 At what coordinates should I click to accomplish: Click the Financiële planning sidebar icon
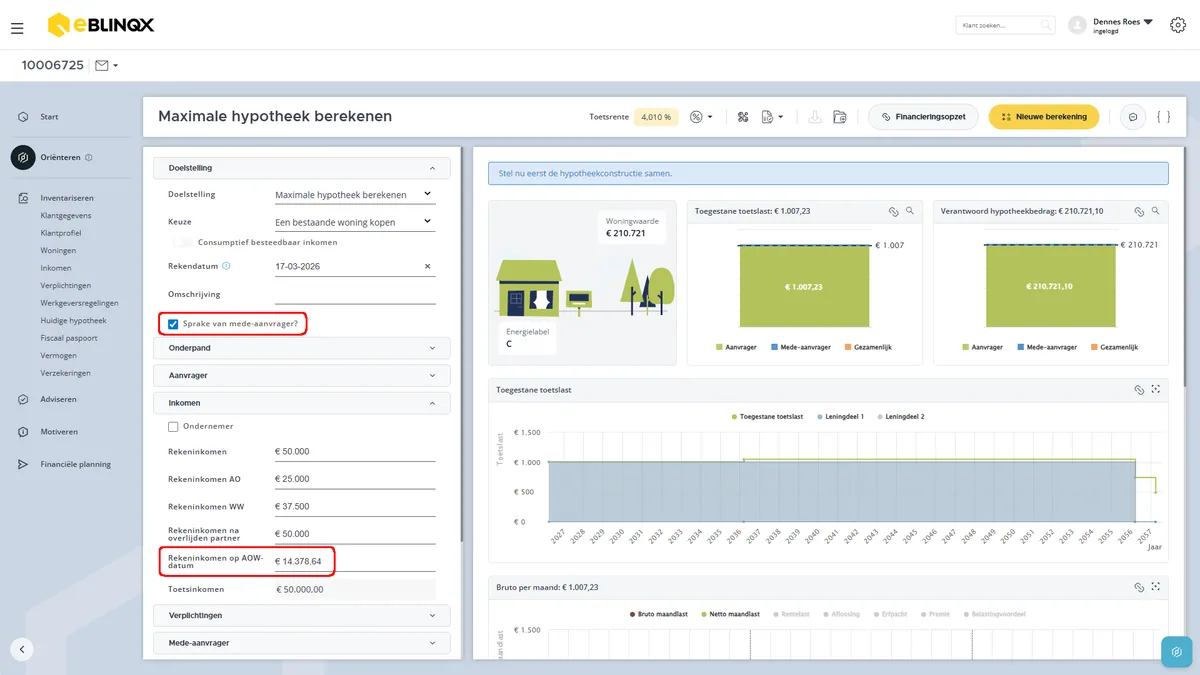coord(23,464)
